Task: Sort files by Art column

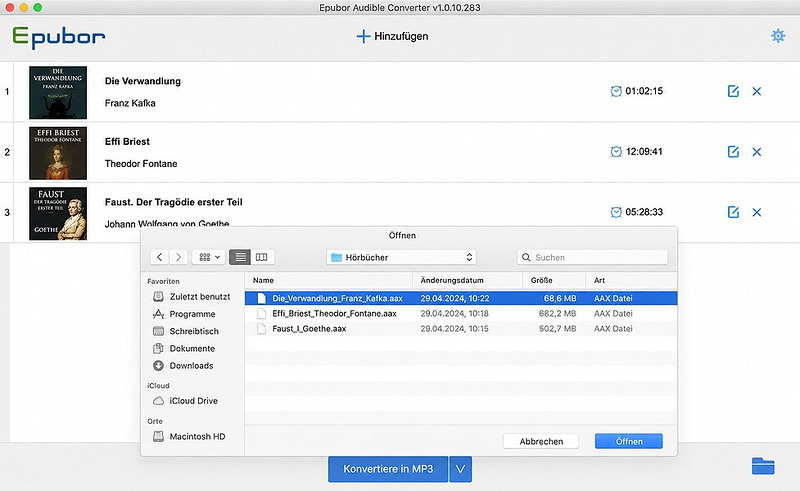Action: (632, 280)
